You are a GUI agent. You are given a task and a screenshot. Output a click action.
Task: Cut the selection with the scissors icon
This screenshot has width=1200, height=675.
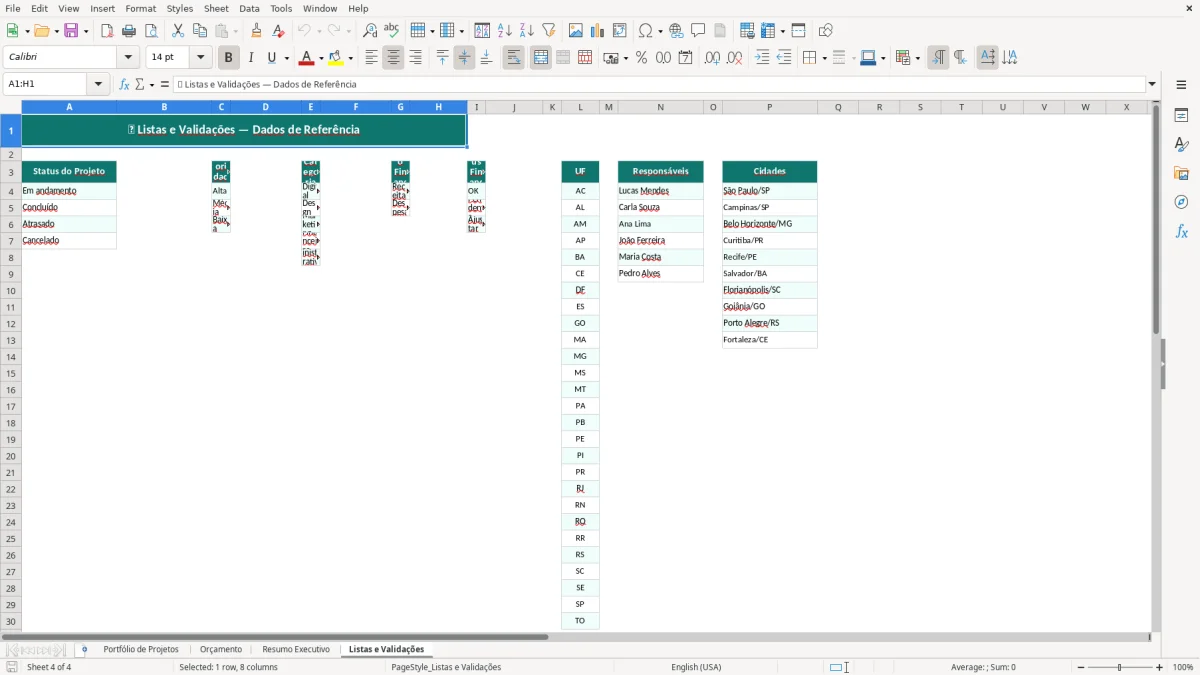coord(178,31)
